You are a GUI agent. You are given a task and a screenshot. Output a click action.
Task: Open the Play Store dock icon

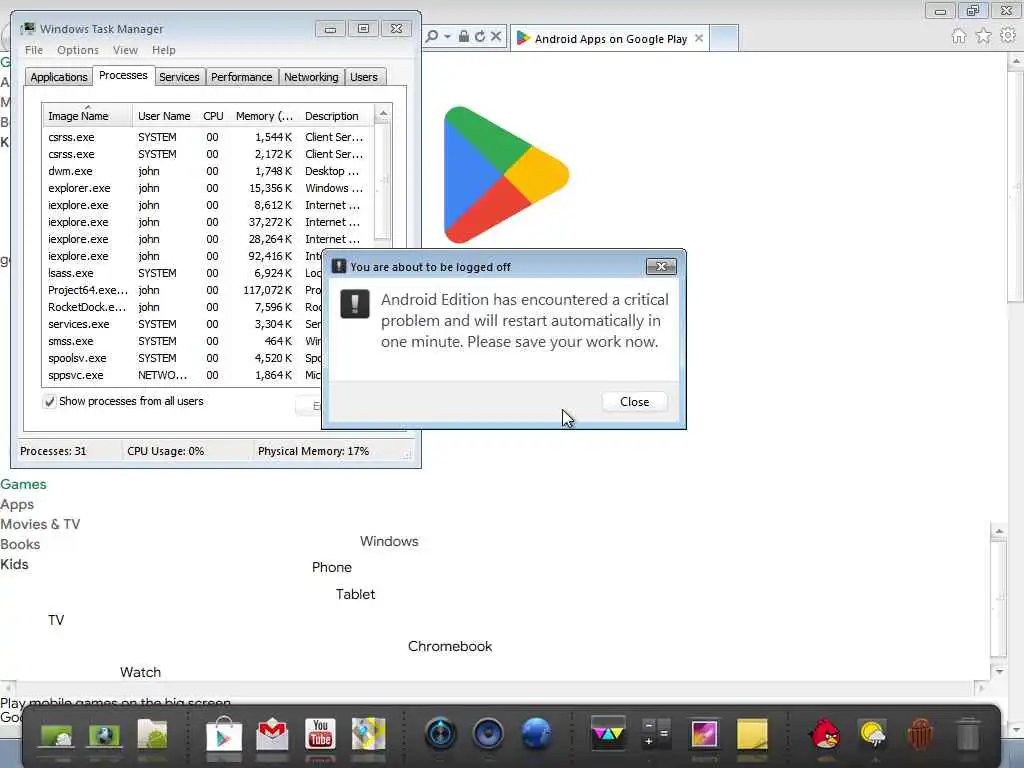224,734
